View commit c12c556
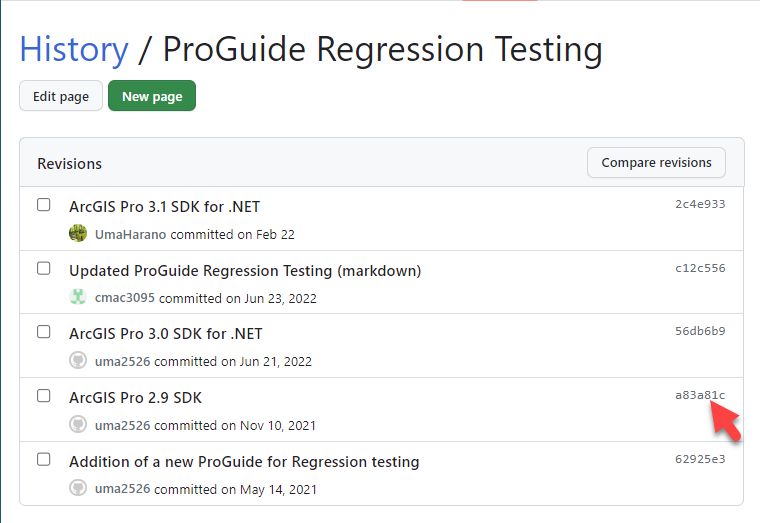 click(700, 268)
